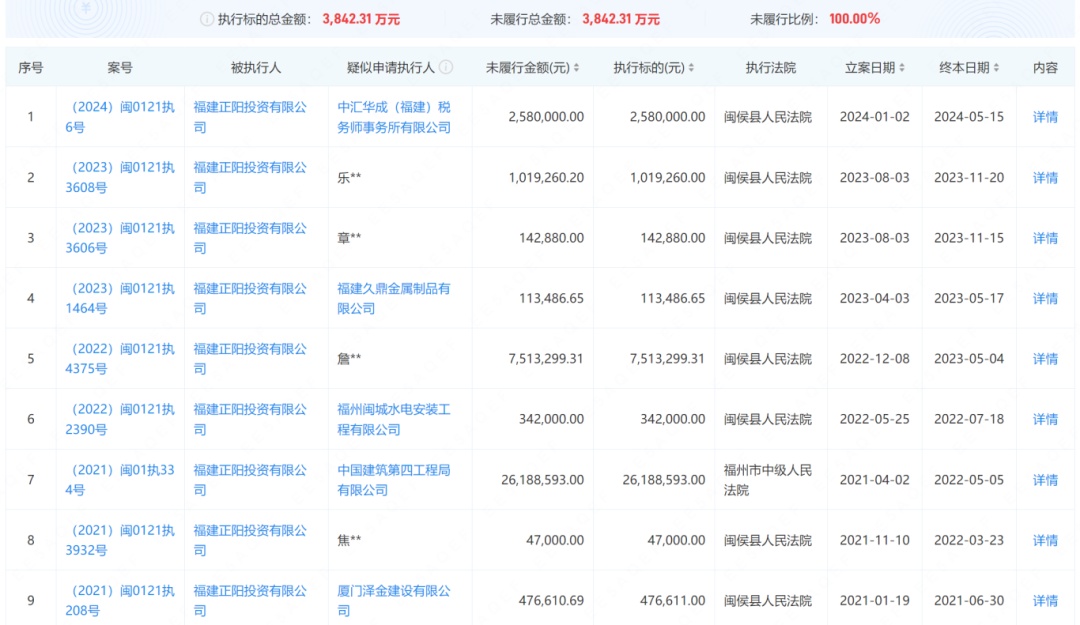The width and height of the screenshot is (1080, 625).
Task: Show 详情 for row 9 case
Action: pos(1045,601)
